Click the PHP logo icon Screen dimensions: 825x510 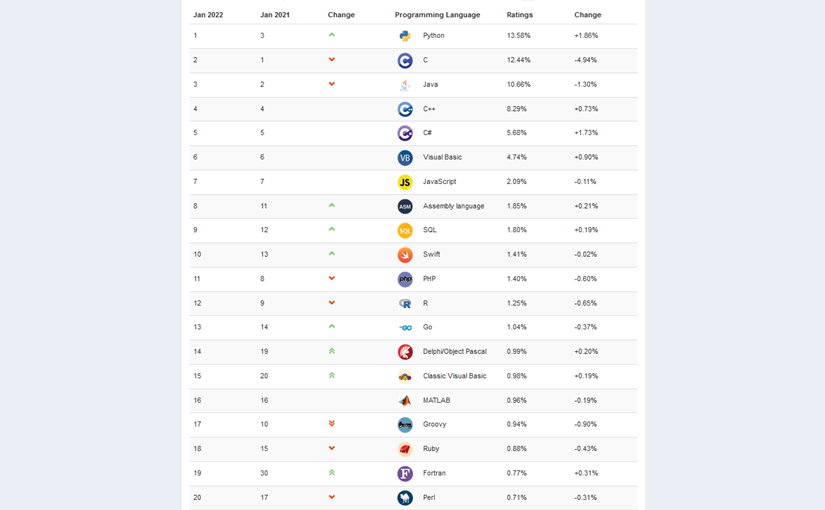[x=405, y=279]
